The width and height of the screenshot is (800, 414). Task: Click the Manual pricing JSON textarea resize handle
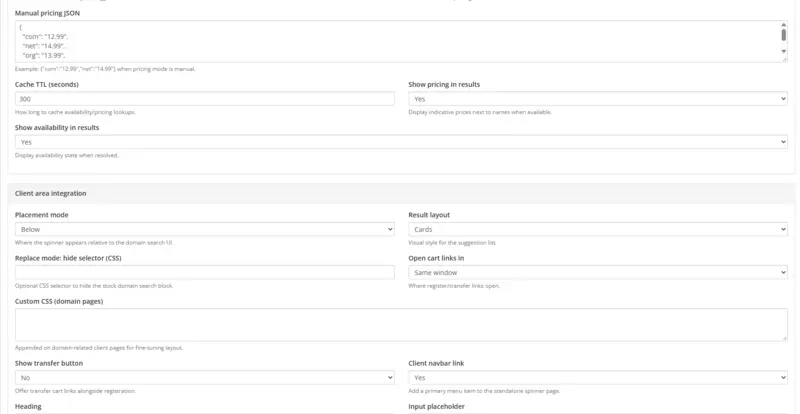coord(785,60)
